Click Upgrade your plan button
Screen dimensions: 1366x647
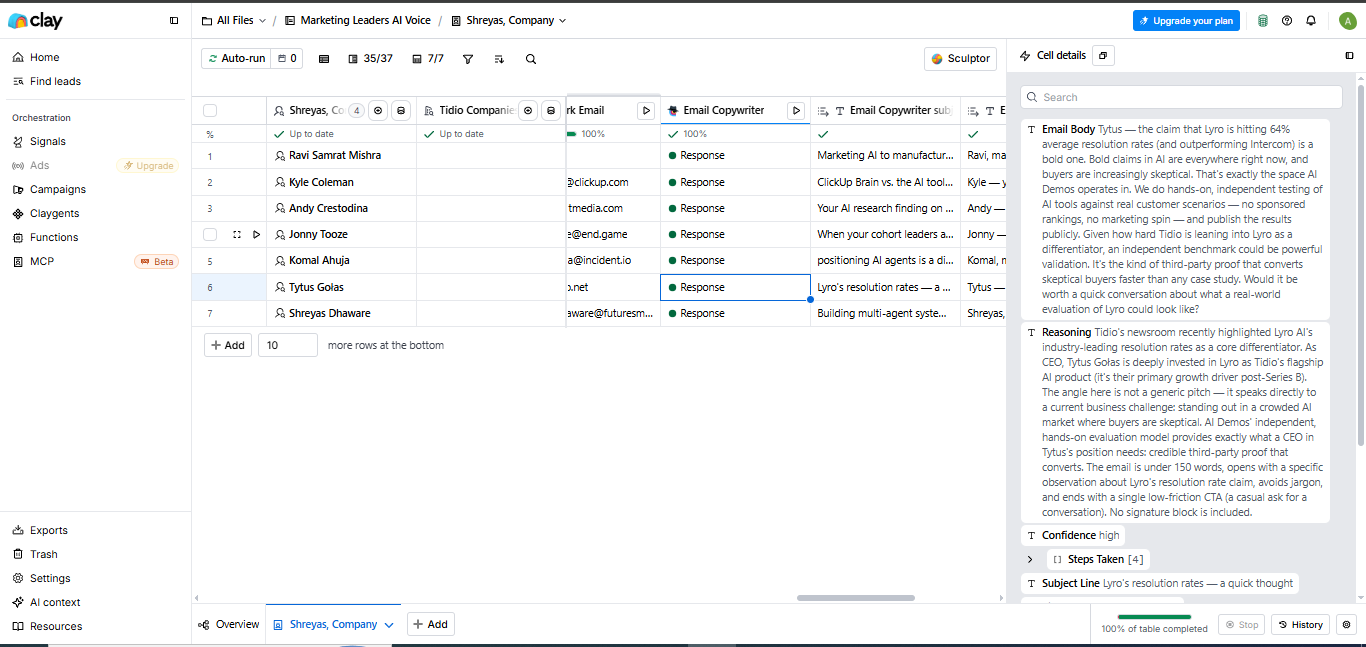tap(1186, 20)
